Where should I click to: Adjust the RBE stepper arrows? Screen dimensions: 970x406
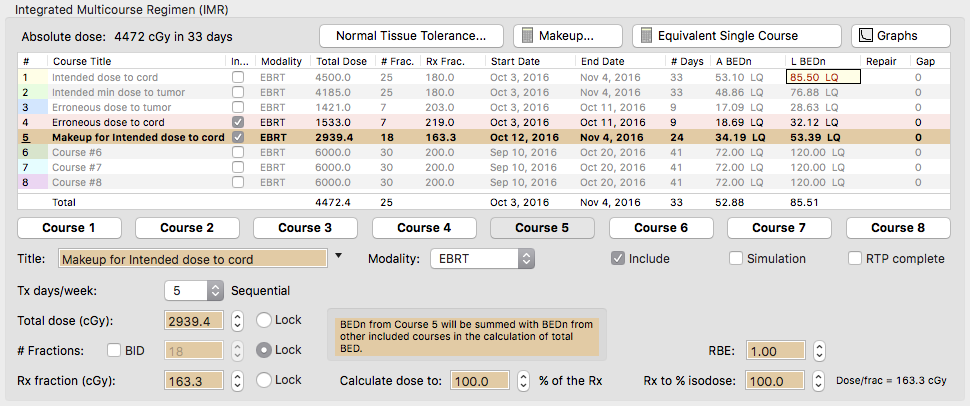(818, 351)
